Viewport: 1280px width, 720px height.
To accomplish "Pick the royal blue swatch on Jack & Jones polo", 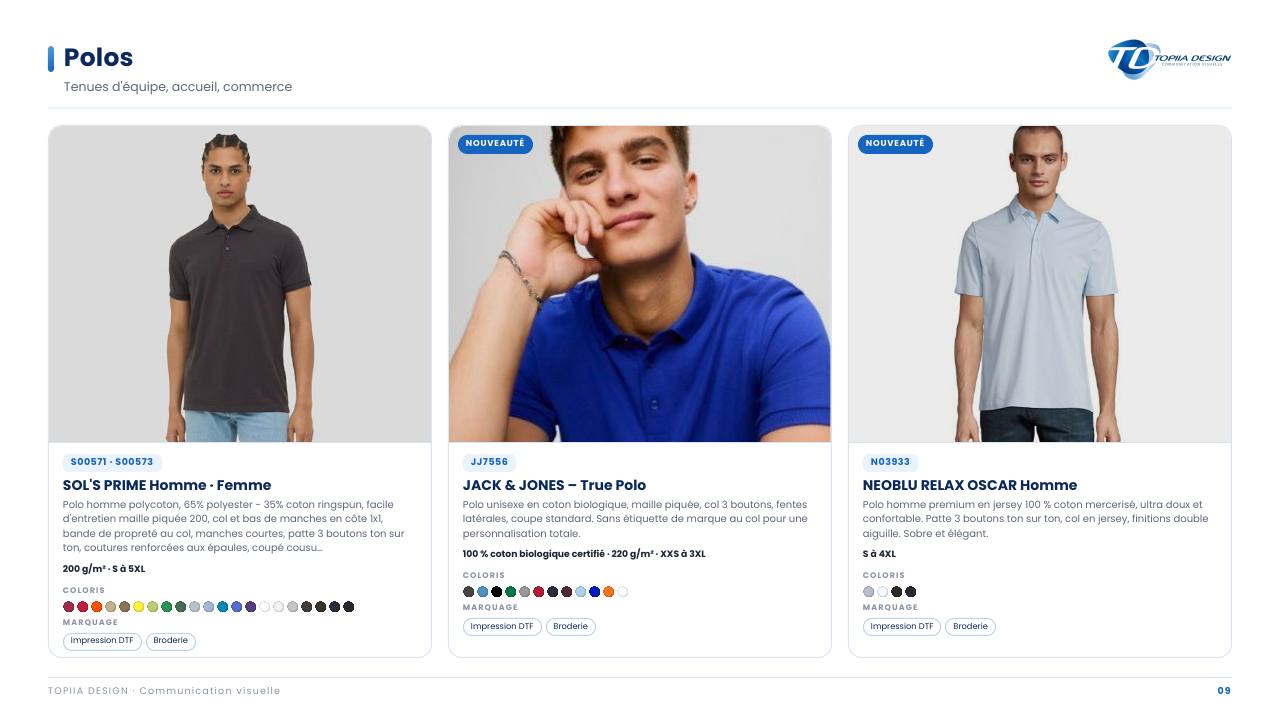I will (594, 592).
